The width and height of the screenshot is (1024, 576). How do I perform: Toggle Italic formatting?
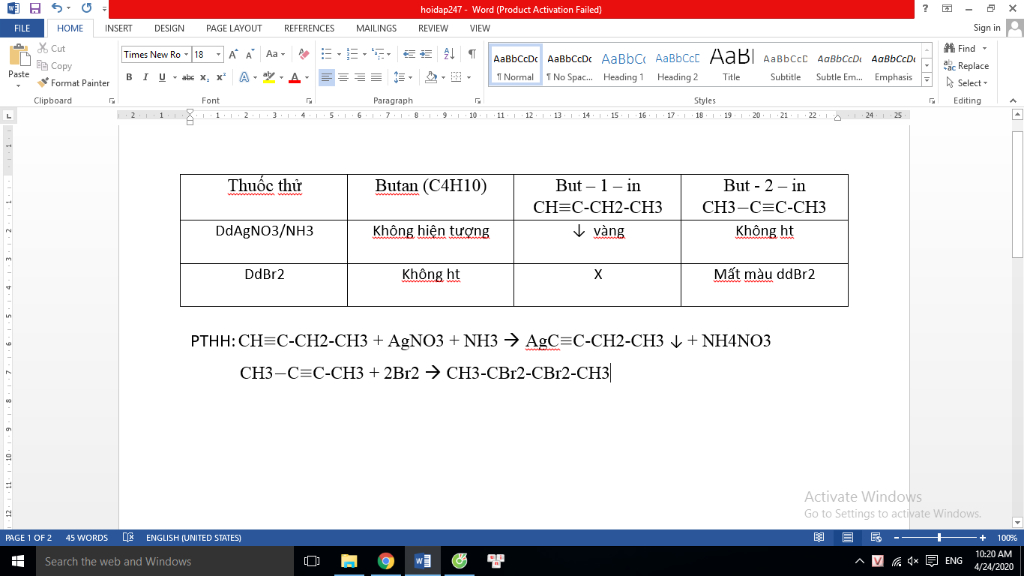coord(146,78)
